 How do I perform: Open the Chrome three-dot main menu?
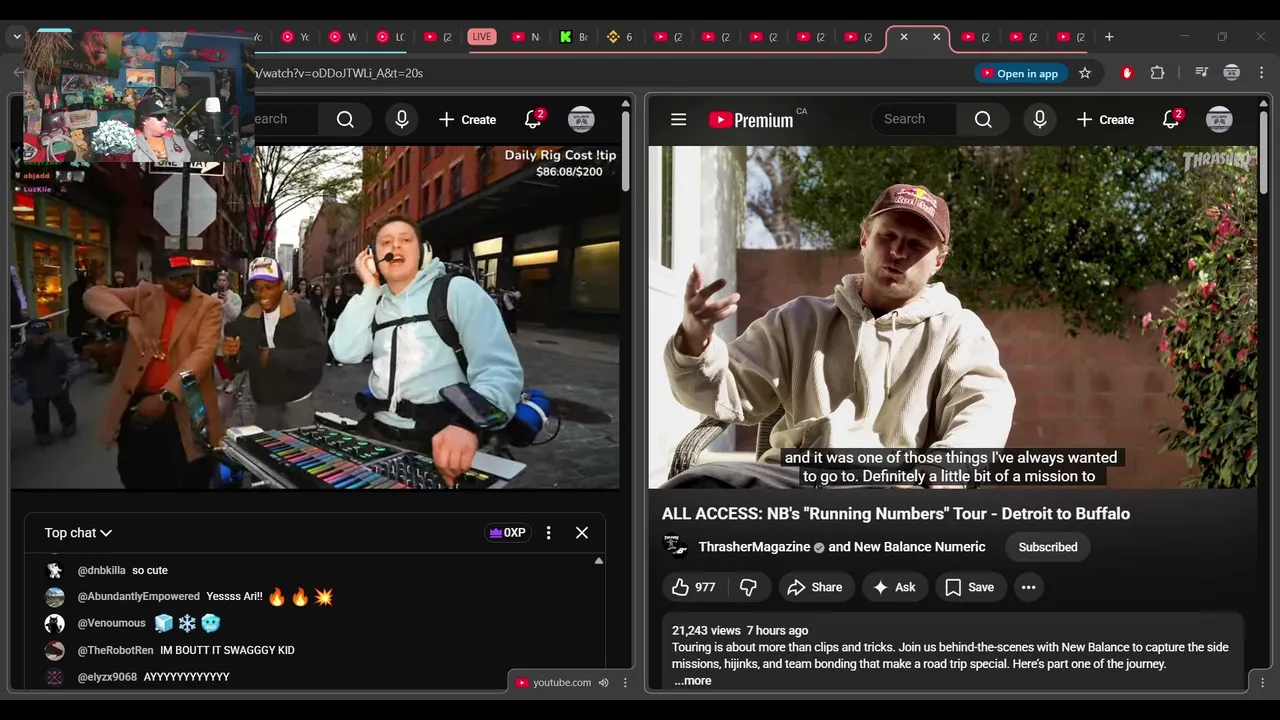pos(1260,73)
